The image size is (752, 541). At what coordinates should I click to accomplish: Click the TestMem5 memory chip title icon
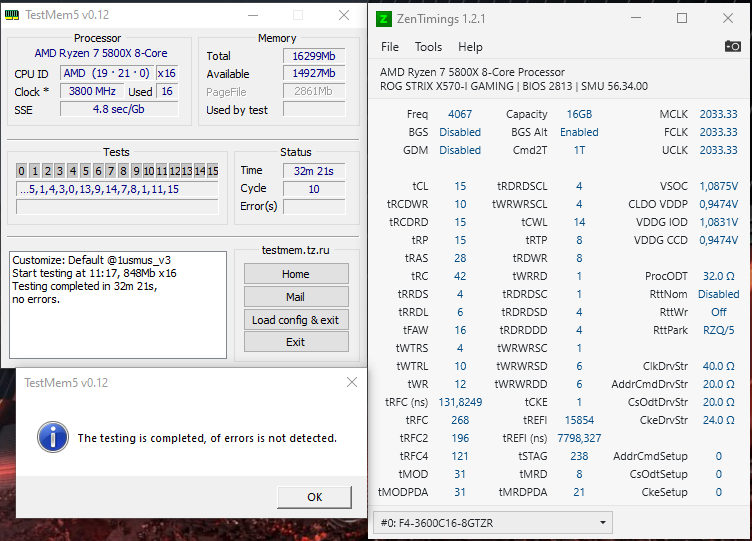tap(12, 15)
